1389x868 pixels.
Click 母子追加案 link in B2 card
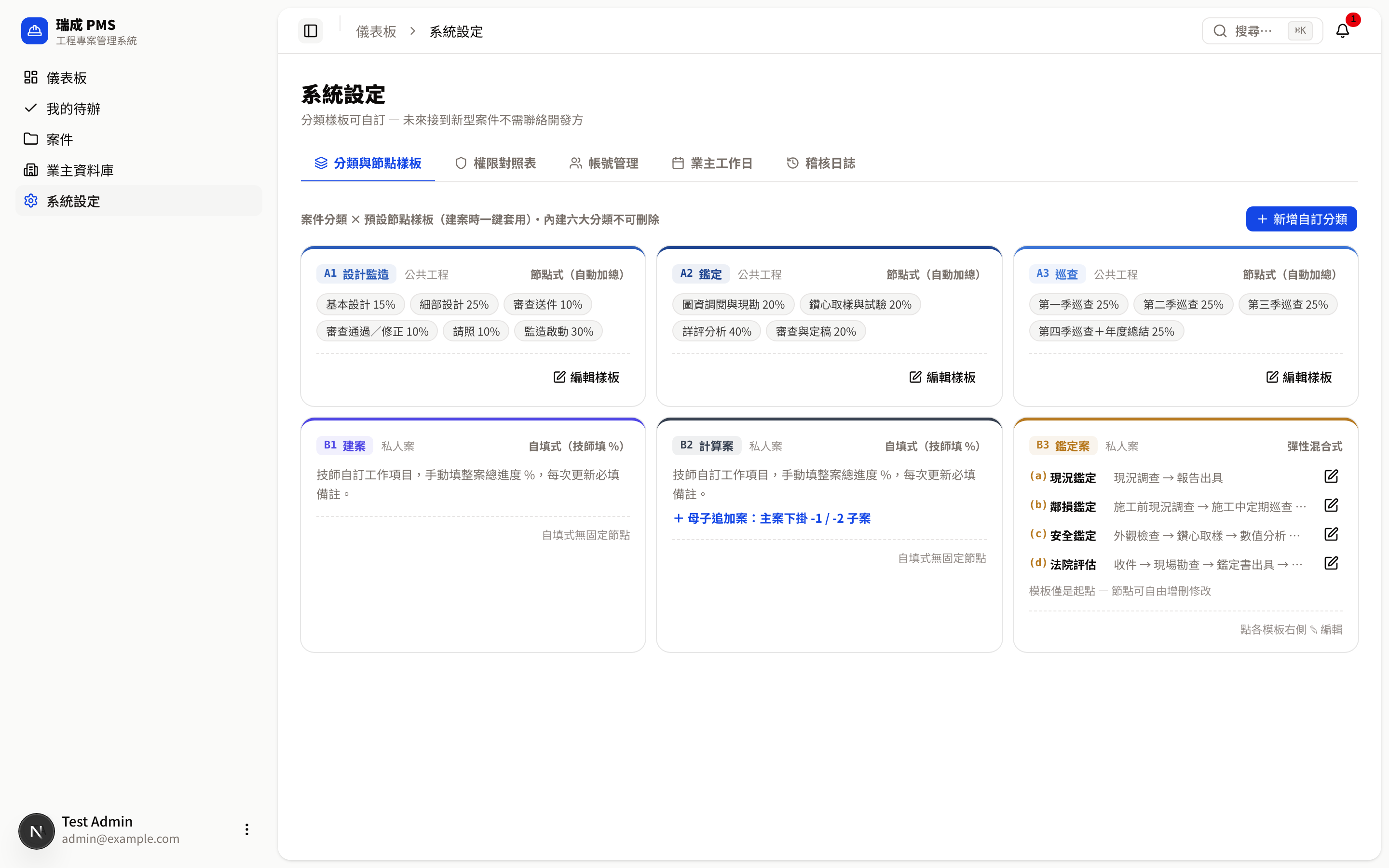click(x=772, y=518)
